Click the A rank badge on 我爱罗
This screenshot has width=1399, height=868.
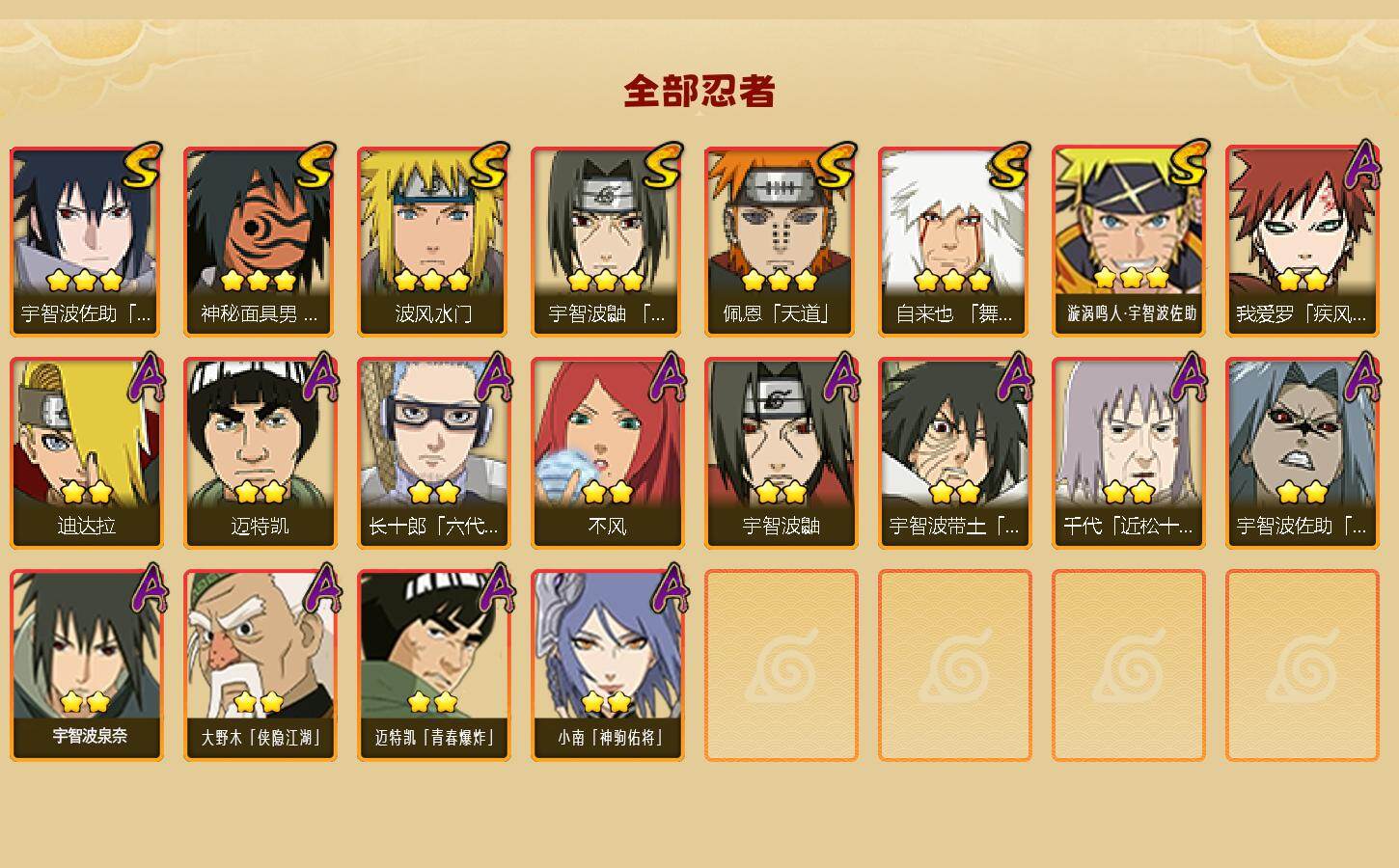coord(1362,166)
